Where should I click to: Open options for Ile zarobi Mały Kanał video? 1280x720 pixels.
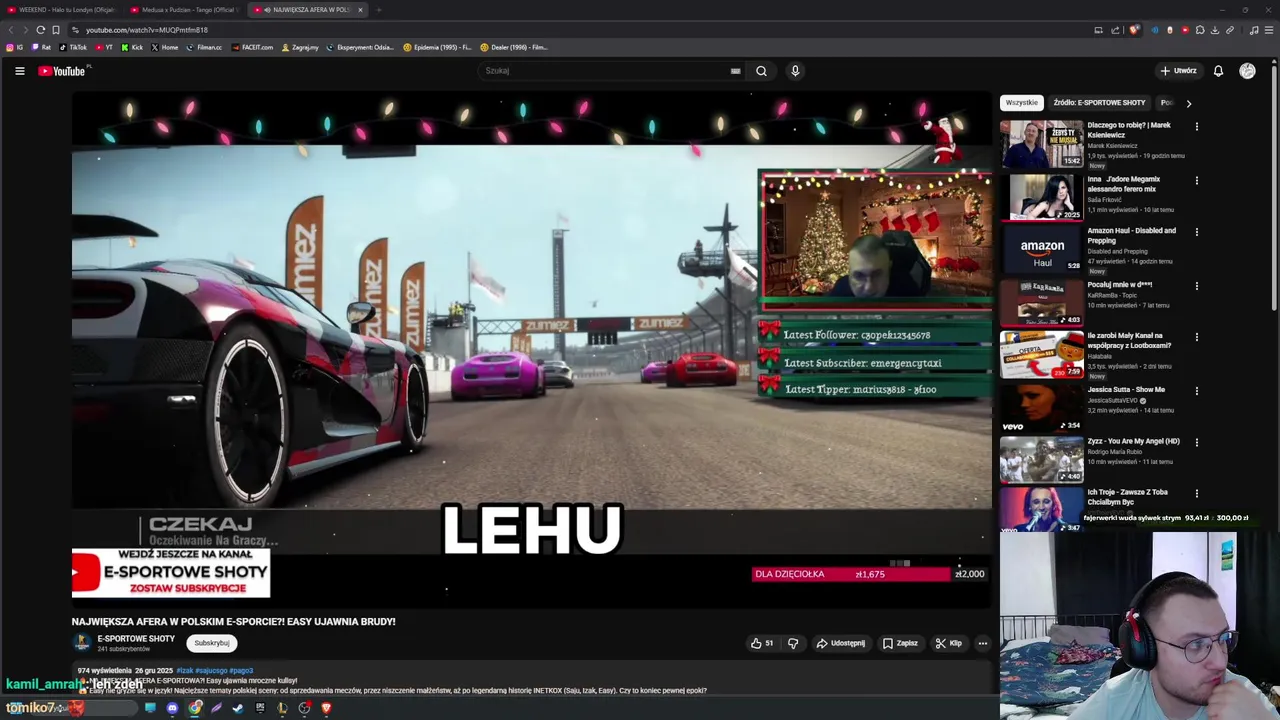1196,337
